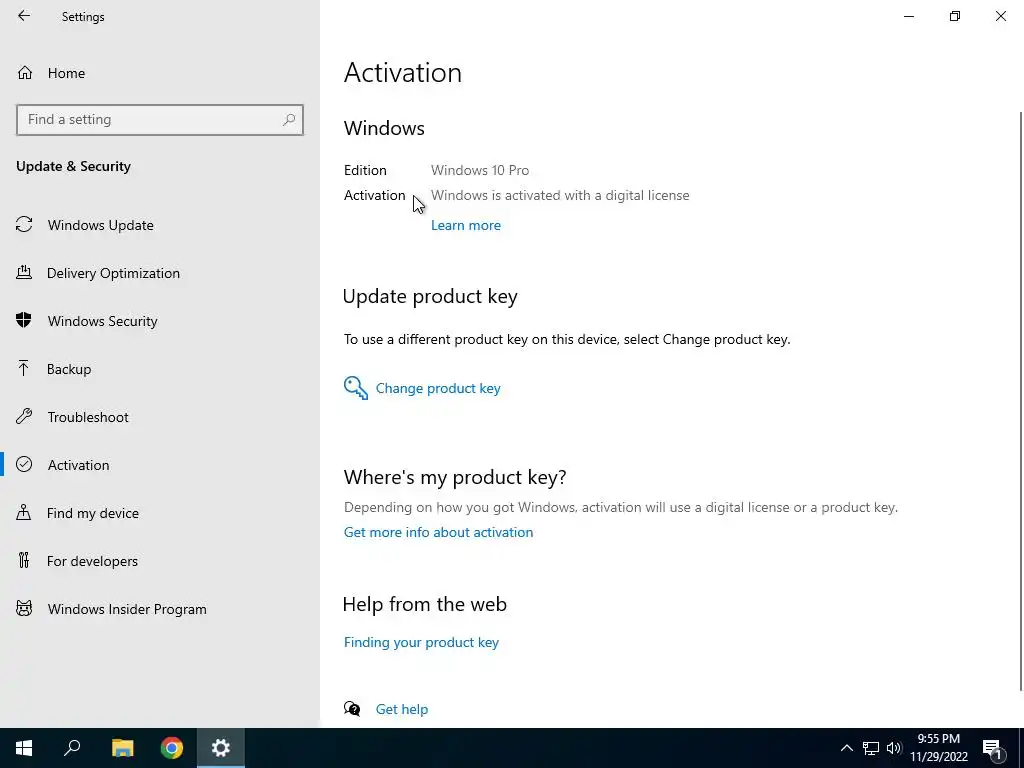Click the 'Where's my product key?' heading
This screenshot has height=768, width=1024.
pos(455,477)
